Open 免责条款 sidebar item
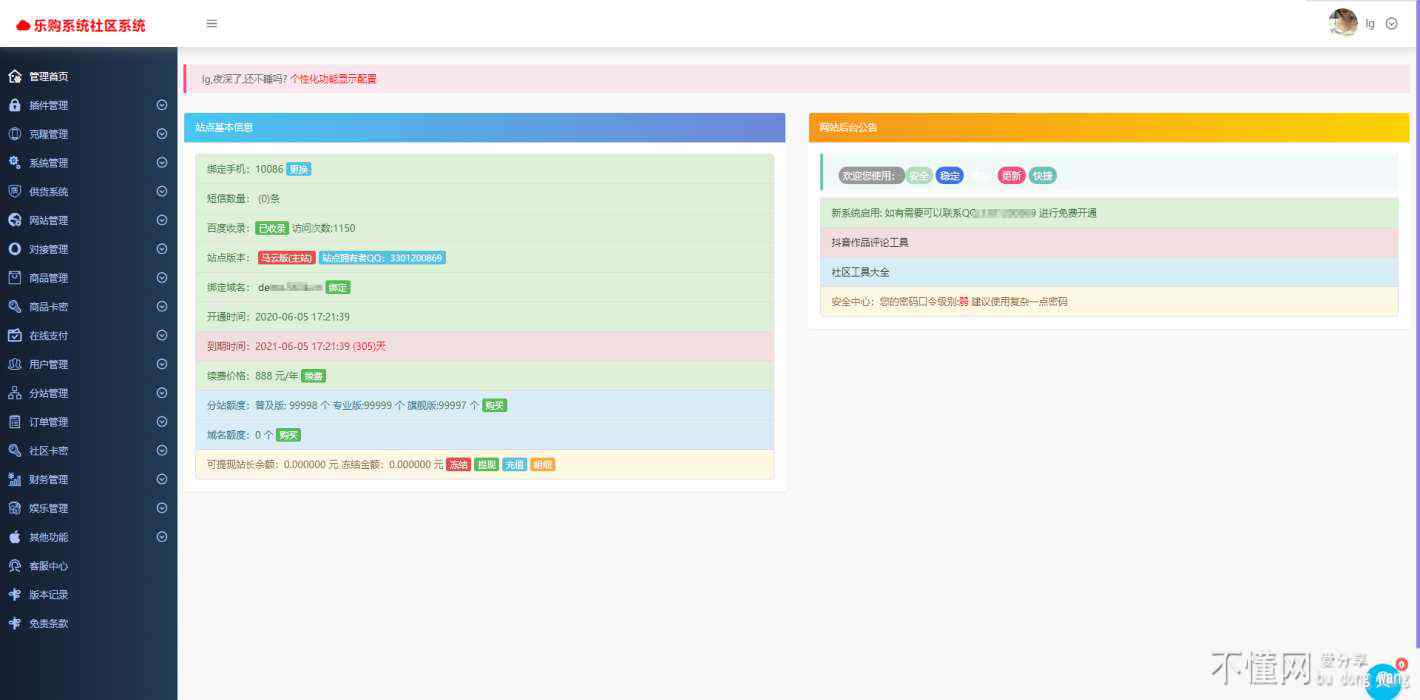 click(48, 624)
